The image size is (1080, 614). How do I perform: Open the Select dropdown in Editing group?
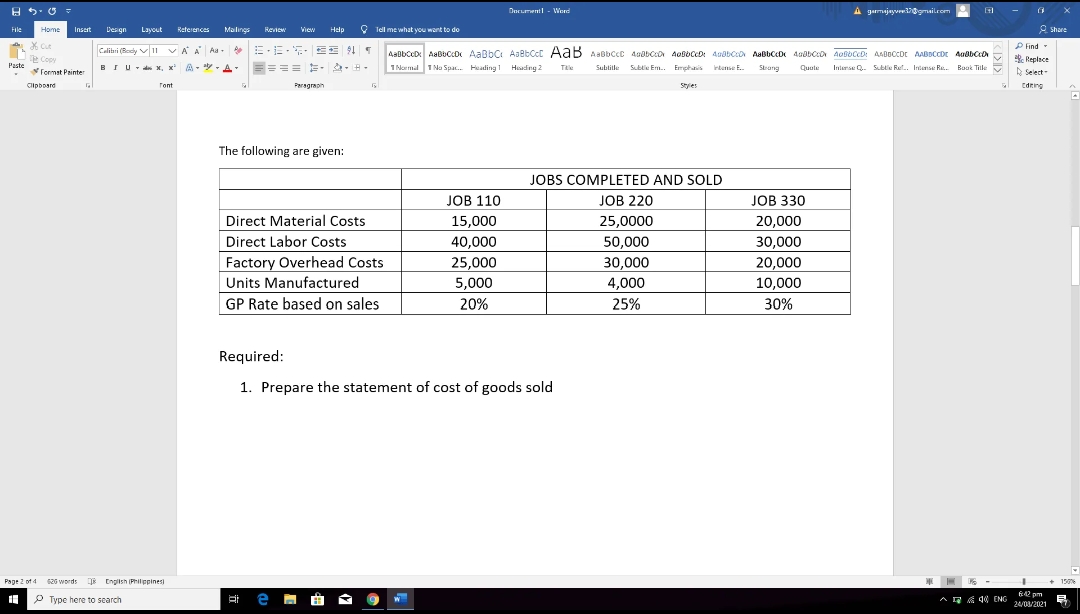click(1031, 71)
